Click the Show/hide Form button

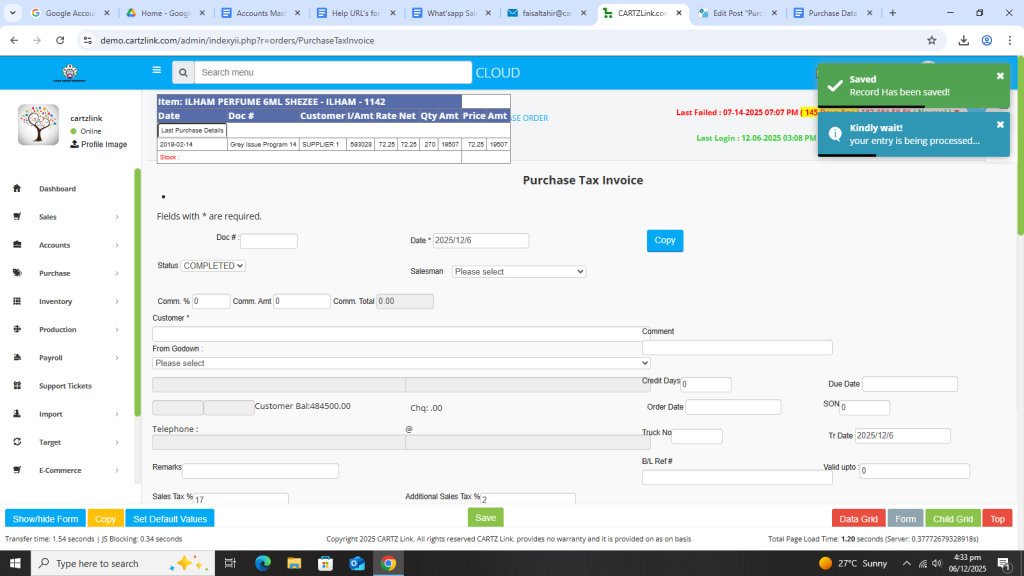[45, 519]
